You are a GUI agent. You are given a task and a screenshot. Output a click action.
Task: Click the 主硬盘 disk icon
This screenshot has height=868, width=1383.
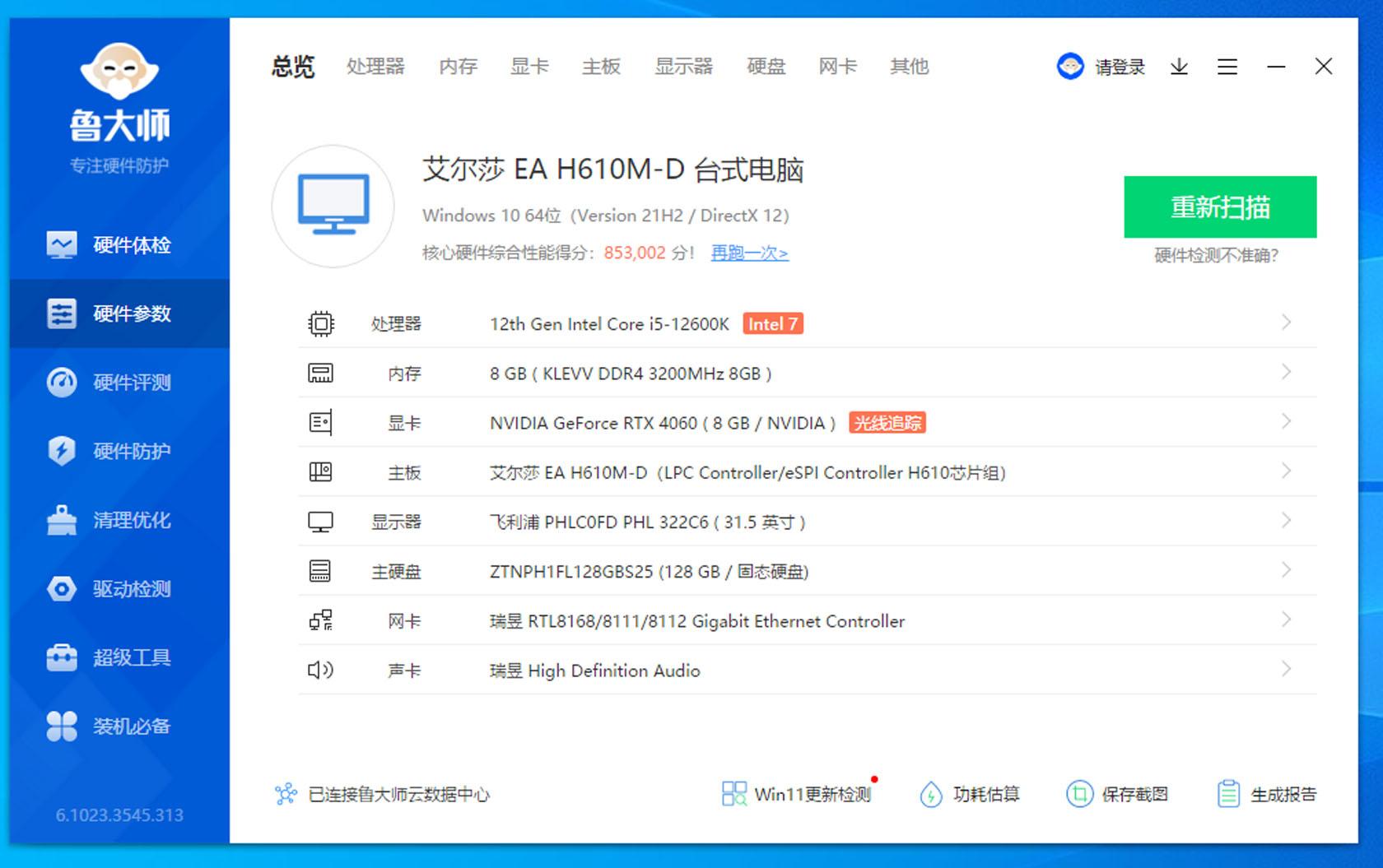320,571
